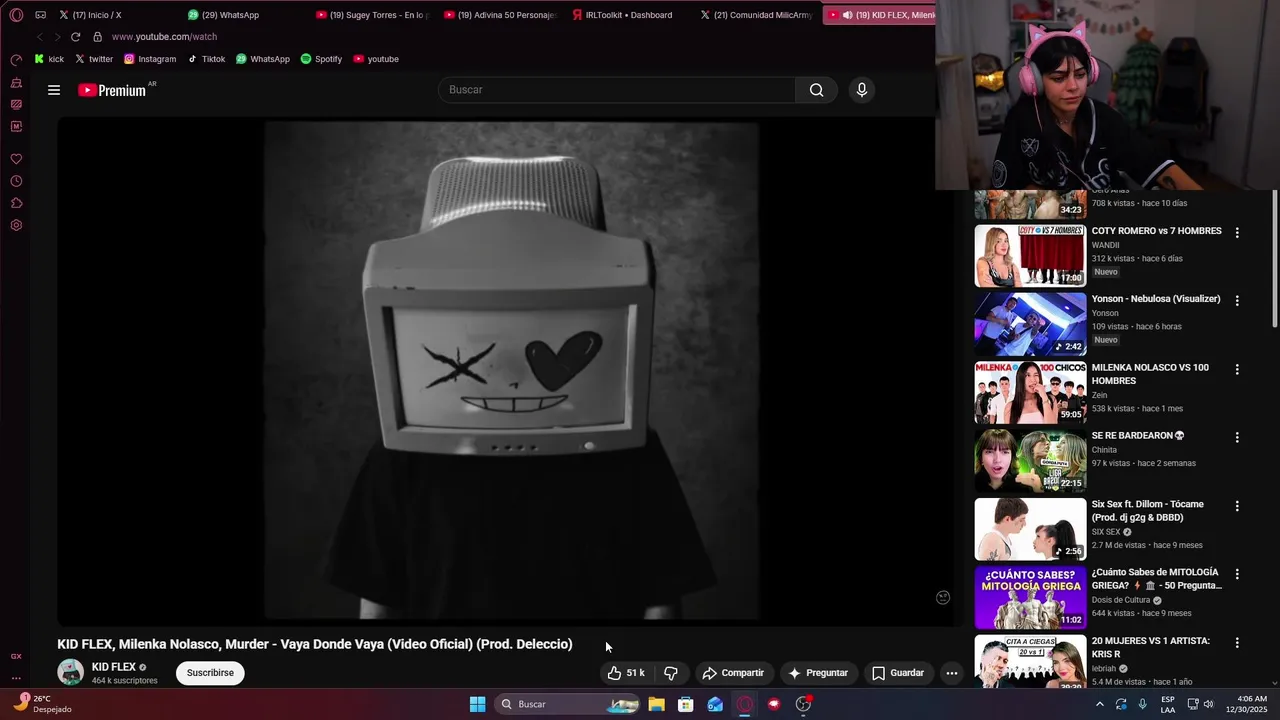Viewport: 1280px width, 720px height.
Task: Open options for MILENKA NOLASCO VS 100 video
Action: click(x=1237, y=369)
